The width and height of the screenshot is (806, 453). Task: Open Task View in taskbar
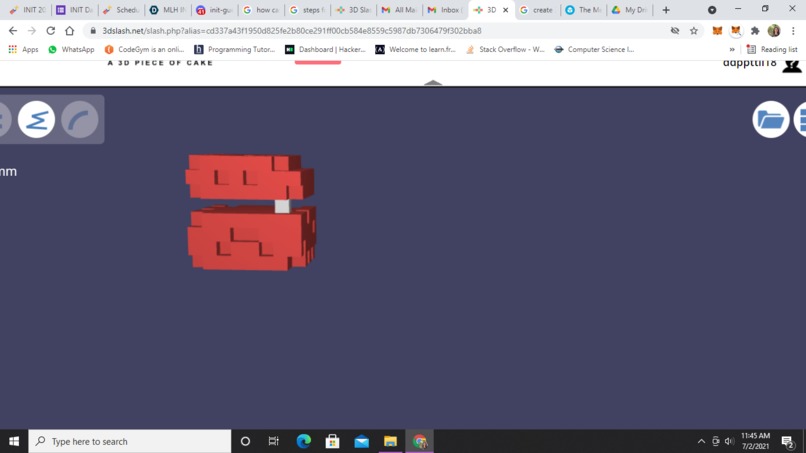click(x=273, y=441)
